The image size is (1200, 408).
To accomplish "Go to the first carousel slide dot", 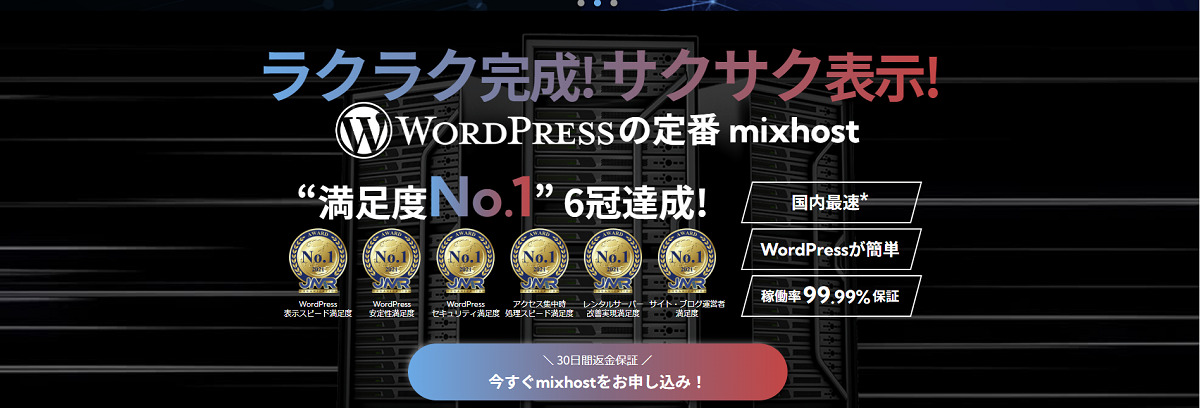I will (x=581, y=3).
